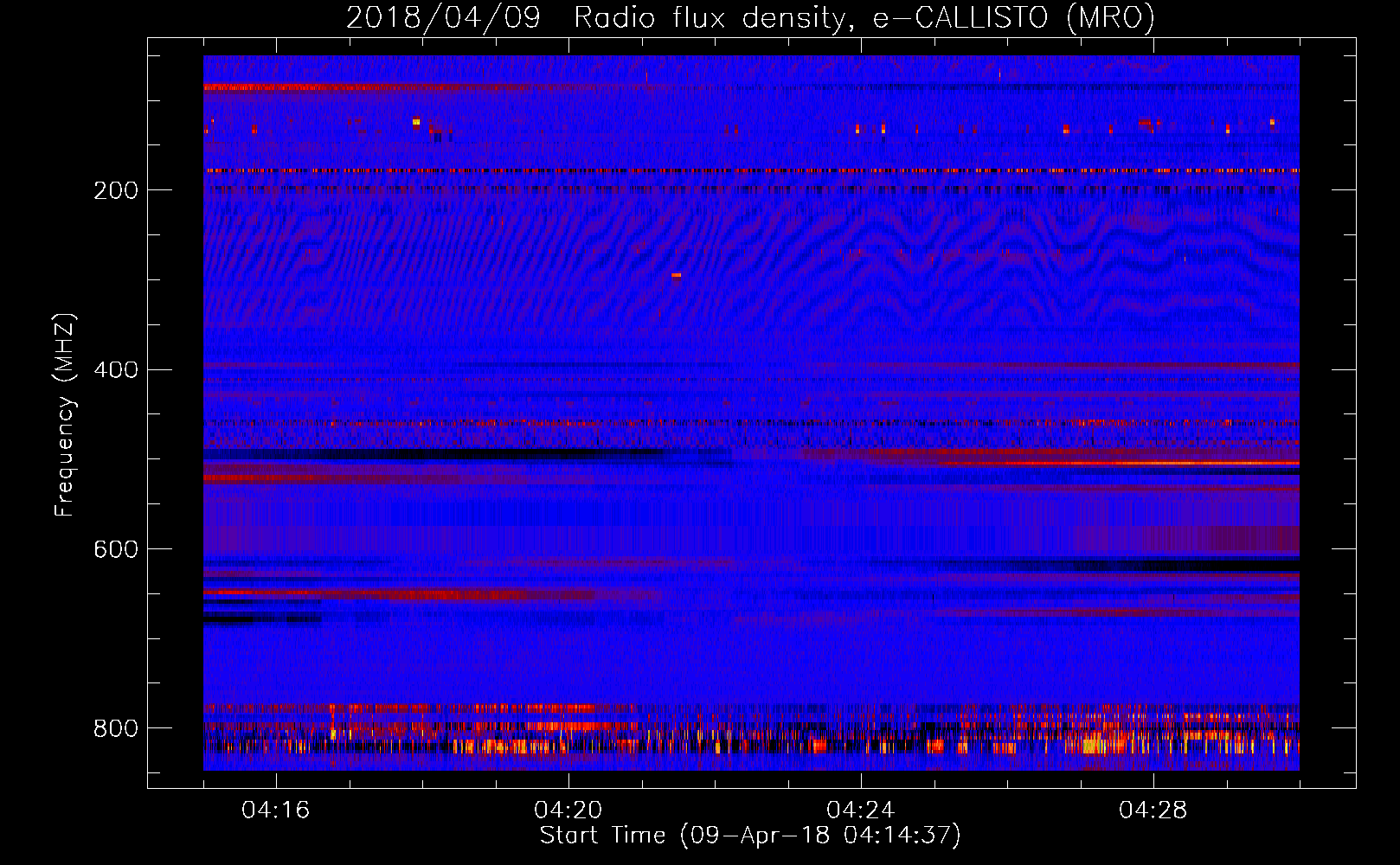Click the 600 frequency tick label

click(x=116, y=550)
